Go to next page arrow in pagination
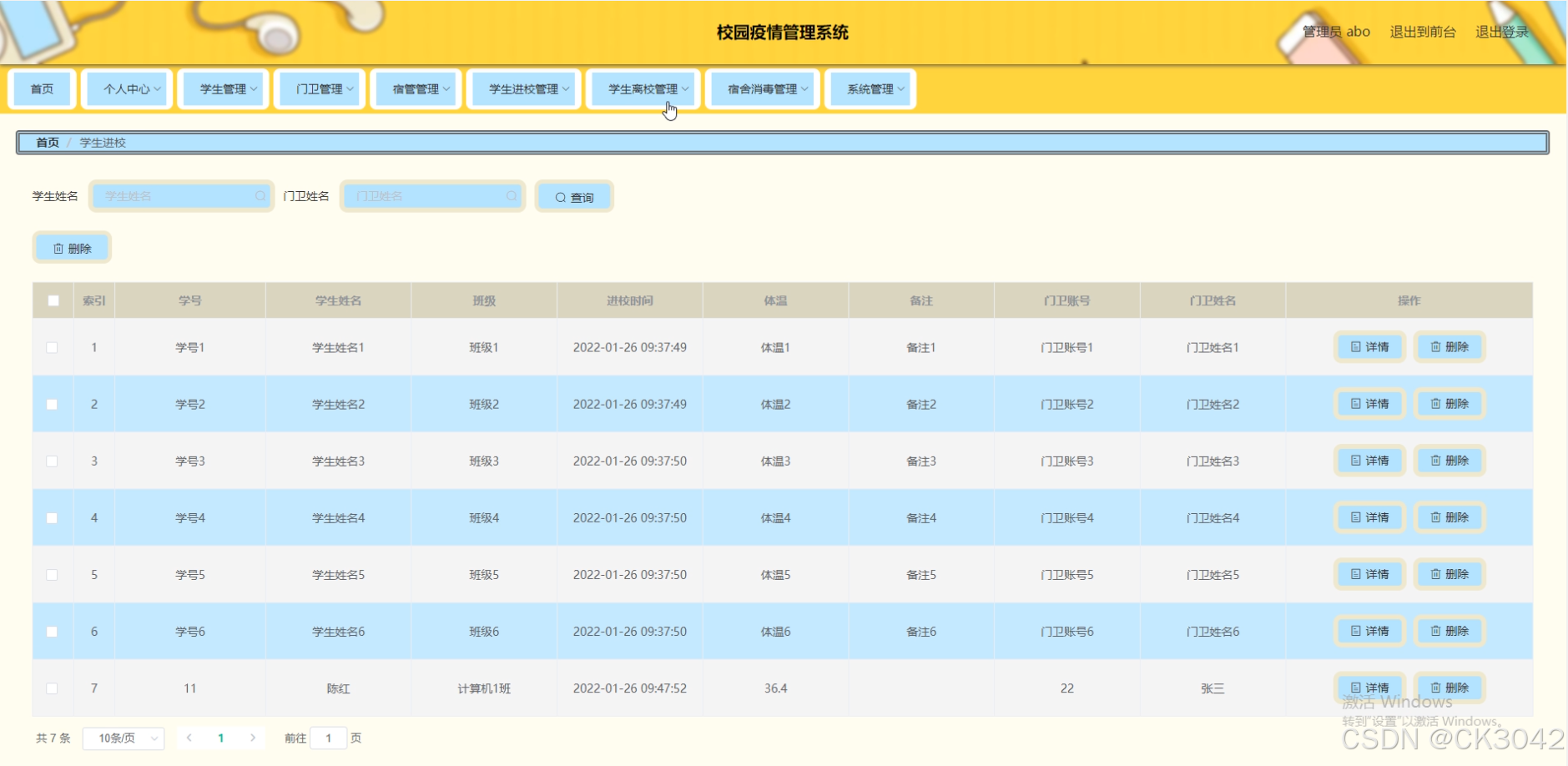The width and height of the screenshot is (1568, 766). [253, 738]
